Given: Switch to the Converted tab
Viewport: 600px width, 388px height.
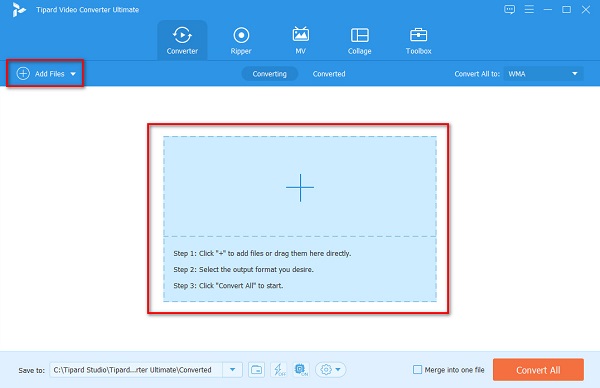Looking at the screenshot, I should pyautogui.click(x=329, y=74).
